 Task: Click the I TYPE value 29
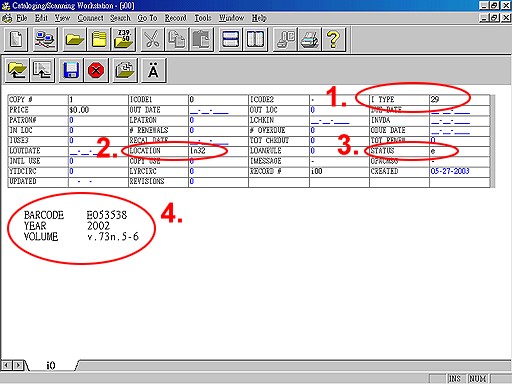tap(435, 99)
